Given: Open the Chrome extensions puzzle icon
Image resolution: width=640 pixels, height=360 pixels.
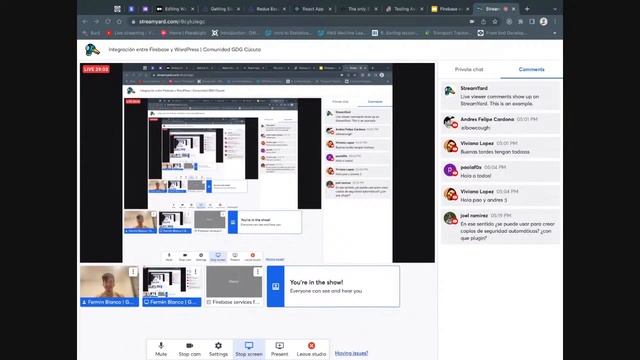Looking at the screenshot, I should click(x=520, y=22).
